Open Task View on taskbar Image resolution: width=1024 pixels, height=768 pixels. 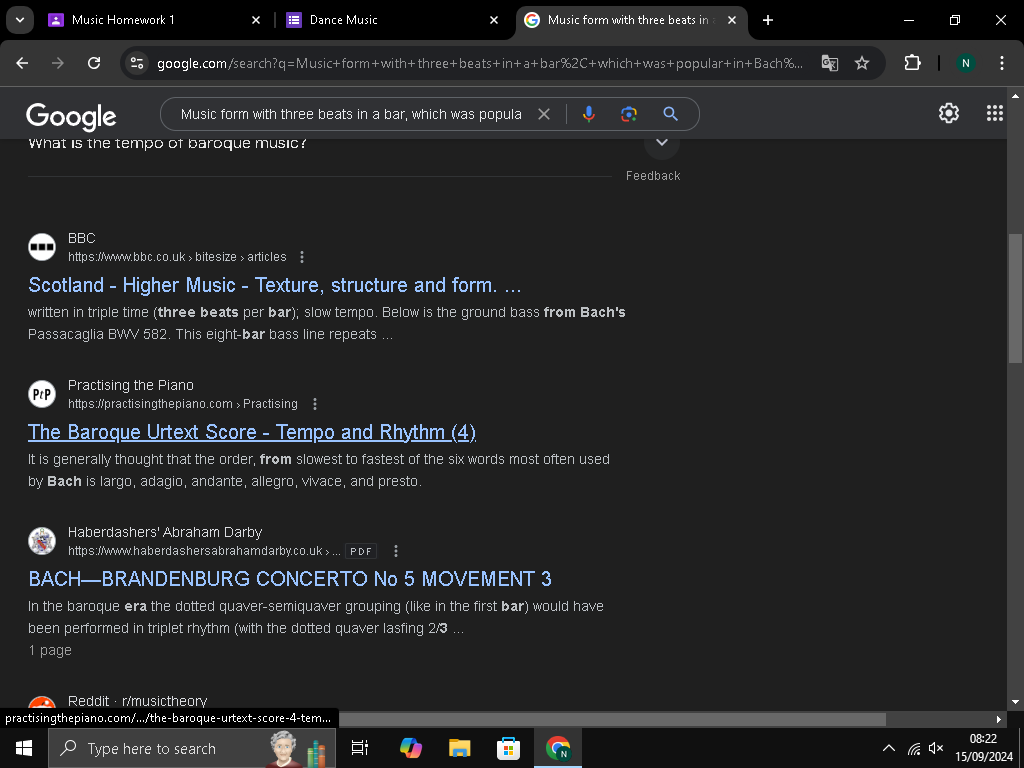[360, 748]
